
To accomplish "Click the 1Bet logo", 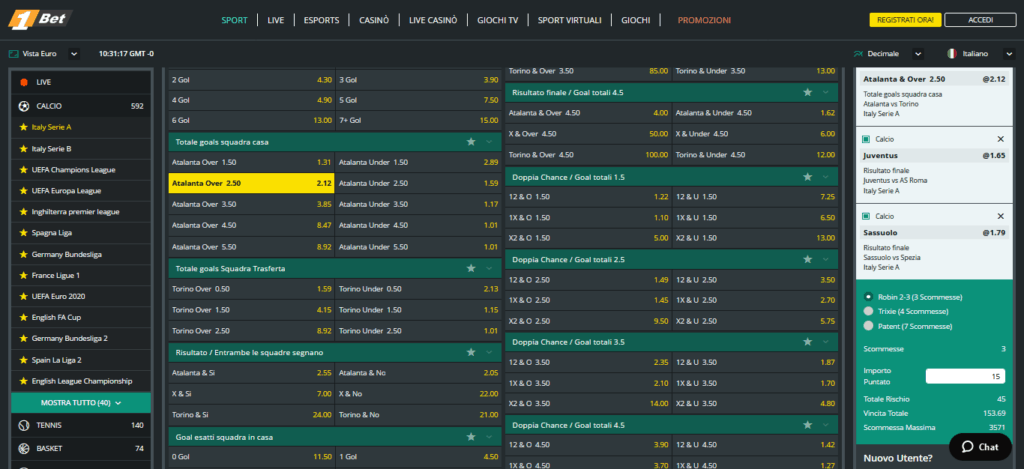I will pyautogui.click(x=40, y=20).
